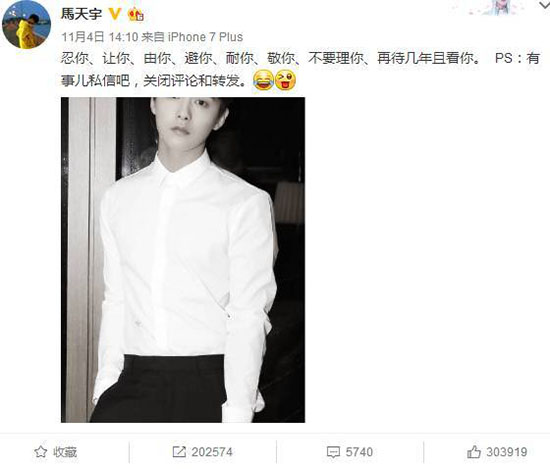
Task: Click the username 馬天宇
Action: tap(81, 14)
